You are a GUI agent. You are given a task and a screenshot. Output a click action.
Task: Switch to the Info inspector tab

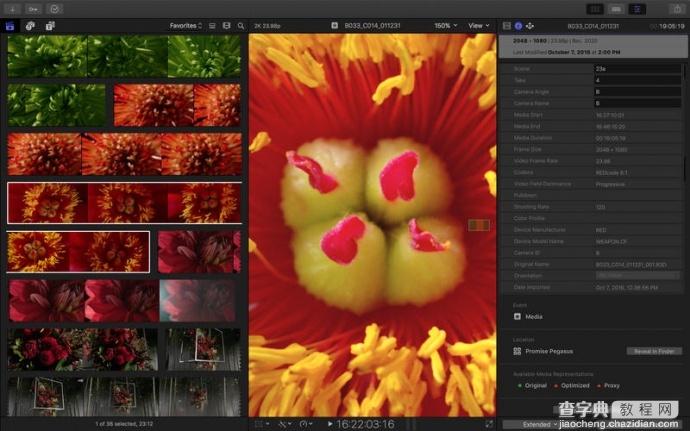pyautogui.click(x=517, y=25)
